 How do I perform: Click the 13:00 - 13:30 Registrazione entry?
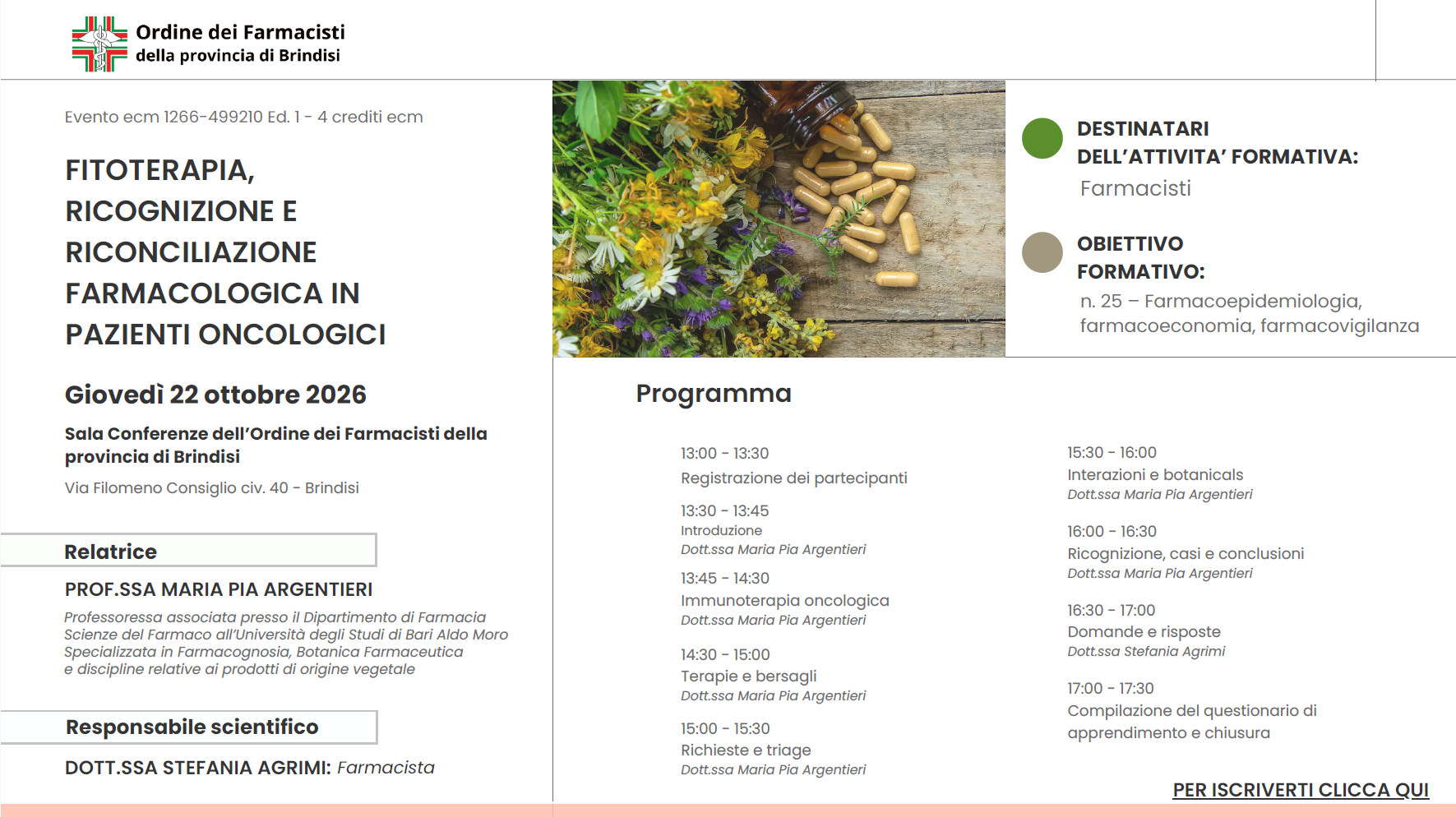[794, 465]
